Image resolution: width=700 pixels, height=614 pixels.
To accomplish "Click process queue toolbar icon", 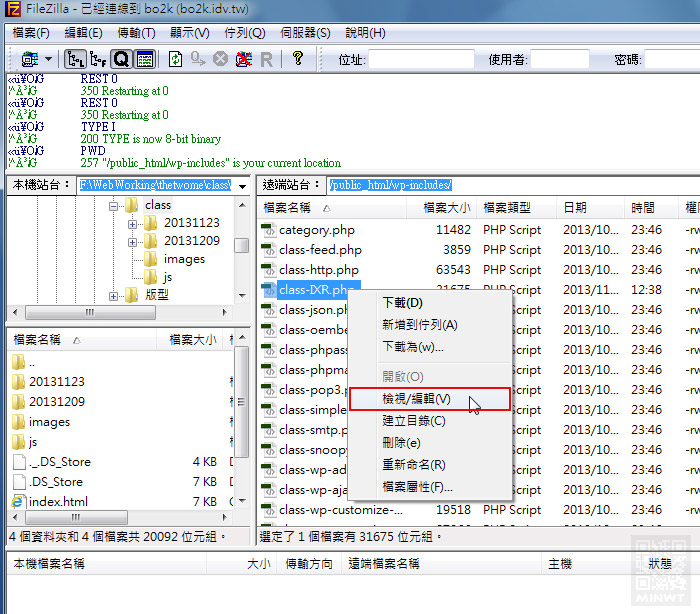I will [197, 59].
